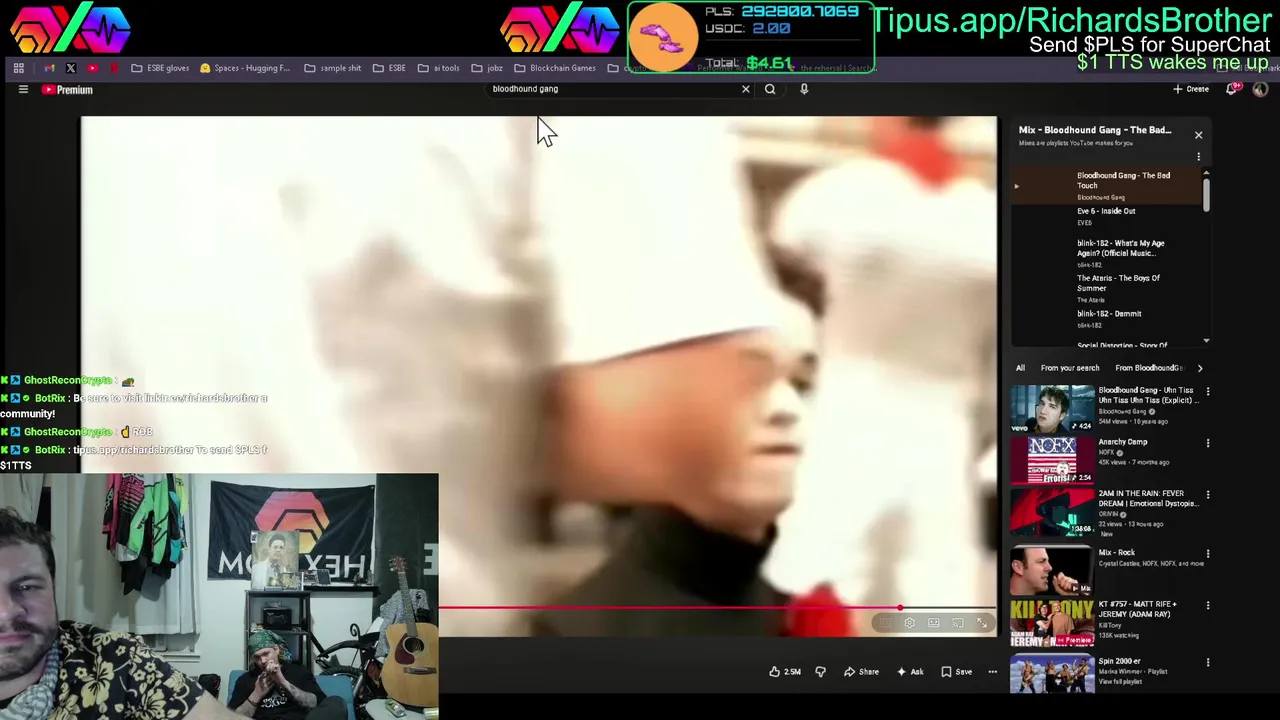Open the Uhn Tiss Uhn Tiss video thumbnail

pos(1052,409)
